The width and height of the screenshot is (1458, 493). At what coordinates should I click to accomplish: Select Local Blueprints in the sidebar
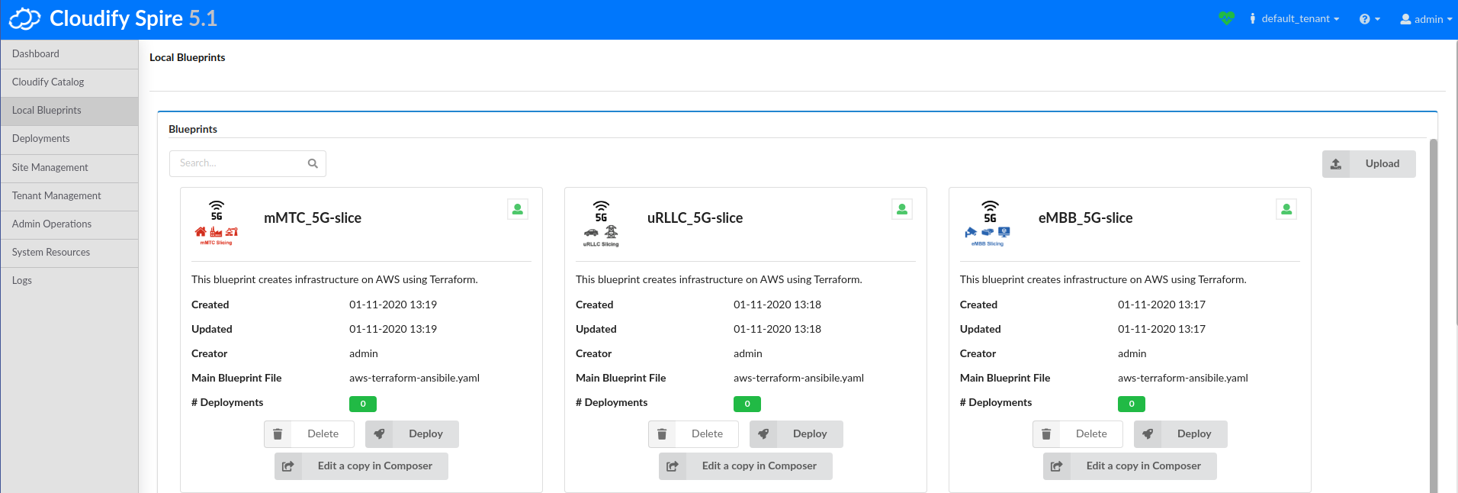click(x=69, y=110)
